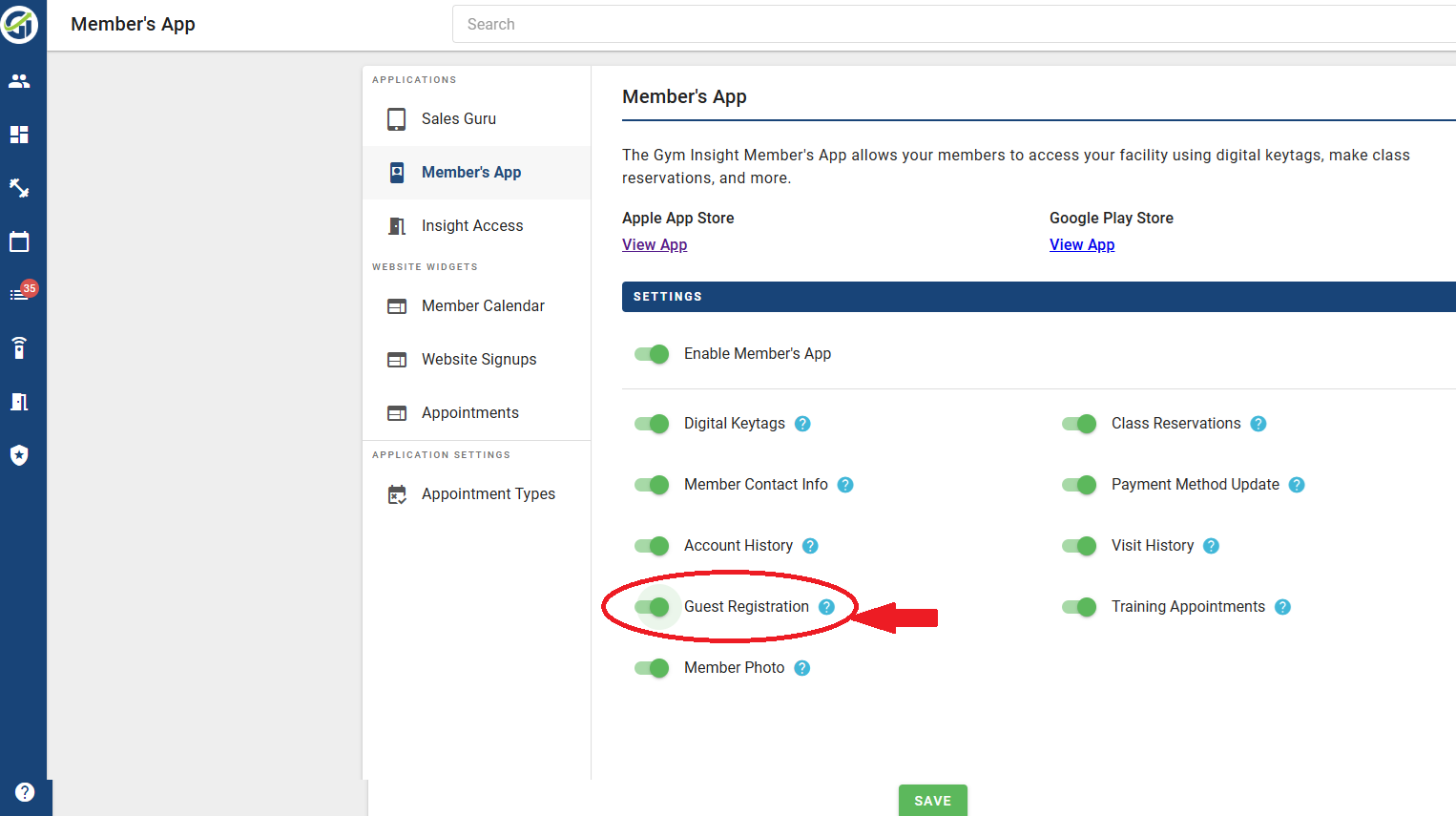Open Sales Guru menu item
Image resolution: width=1456 pixels, height=816 pixels.
[x=476, y=119]
